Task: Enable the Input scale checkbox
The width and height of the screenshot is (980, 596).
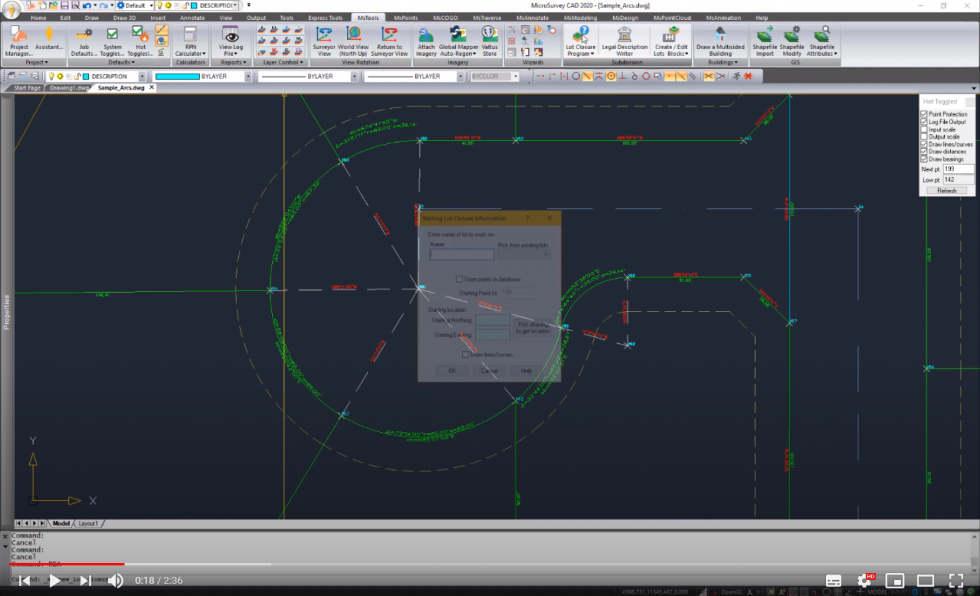Action: [x=923, y=129]
